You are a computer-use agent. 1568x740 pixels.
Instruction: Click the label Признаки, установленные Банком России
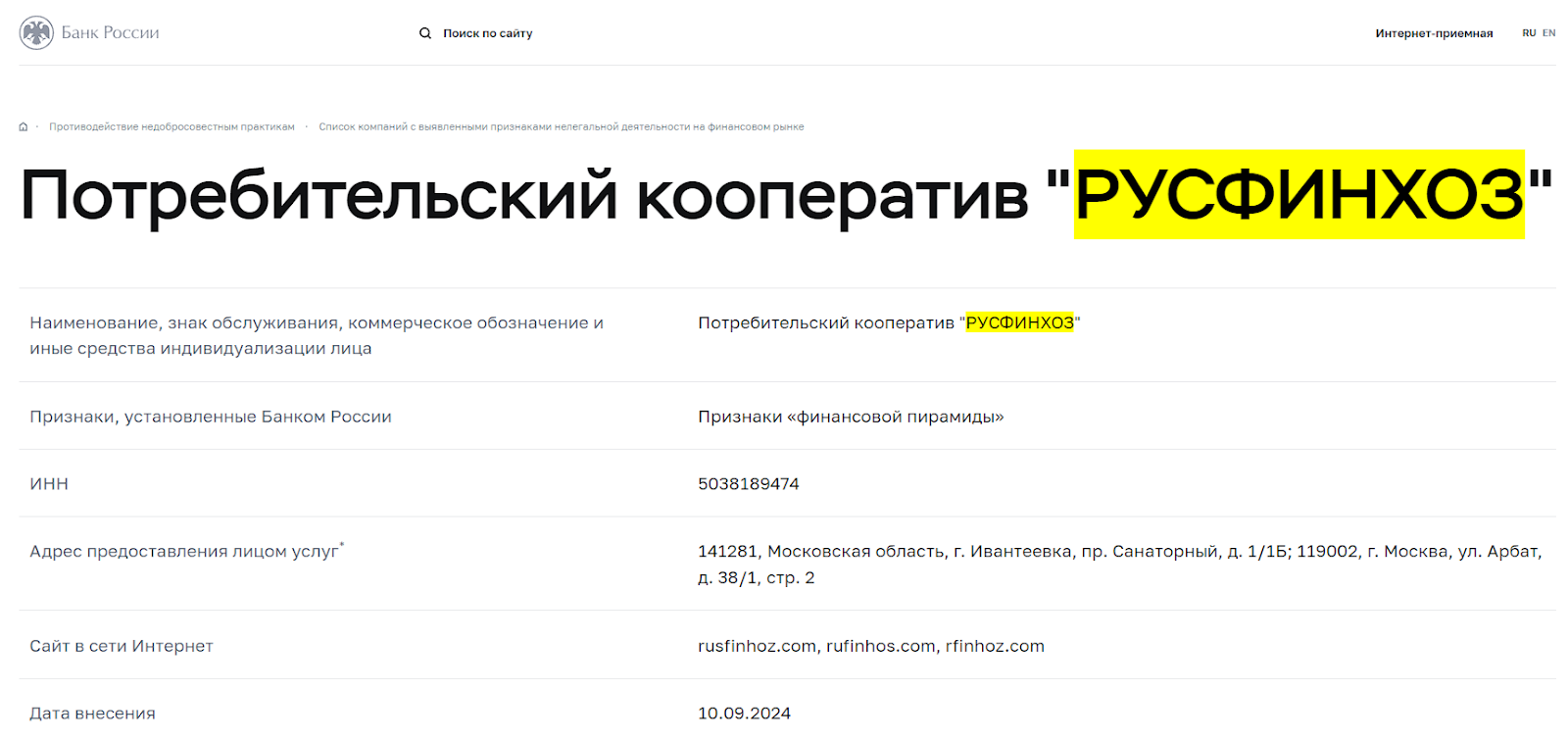click(211, 417)
